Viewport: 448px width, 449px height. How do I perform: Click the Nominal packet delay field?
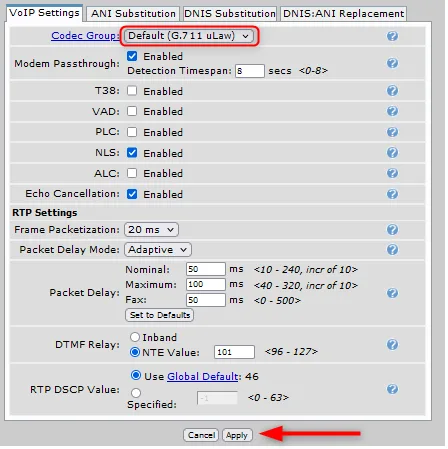206,269
